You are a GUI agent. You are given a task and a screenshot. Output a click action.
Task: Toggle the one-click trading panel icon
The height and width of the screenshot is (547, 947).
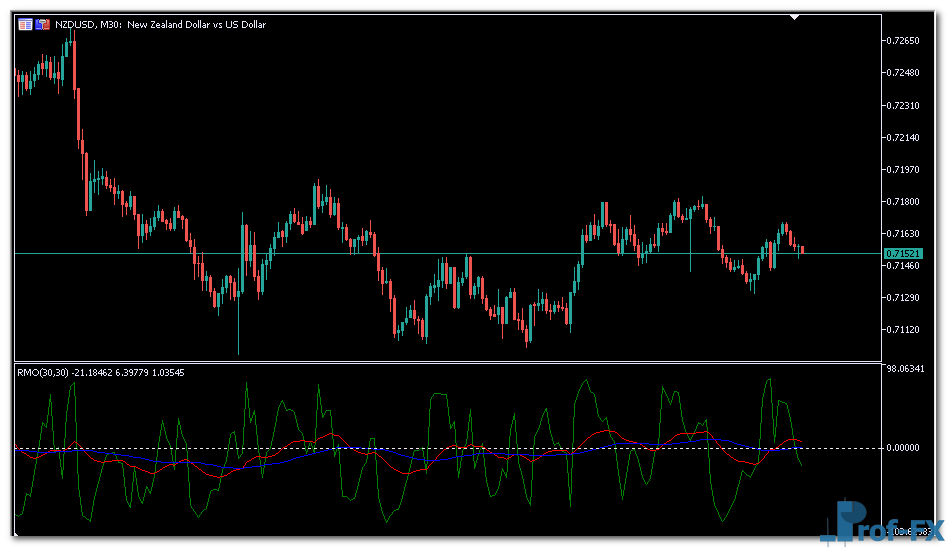point(42,24)
